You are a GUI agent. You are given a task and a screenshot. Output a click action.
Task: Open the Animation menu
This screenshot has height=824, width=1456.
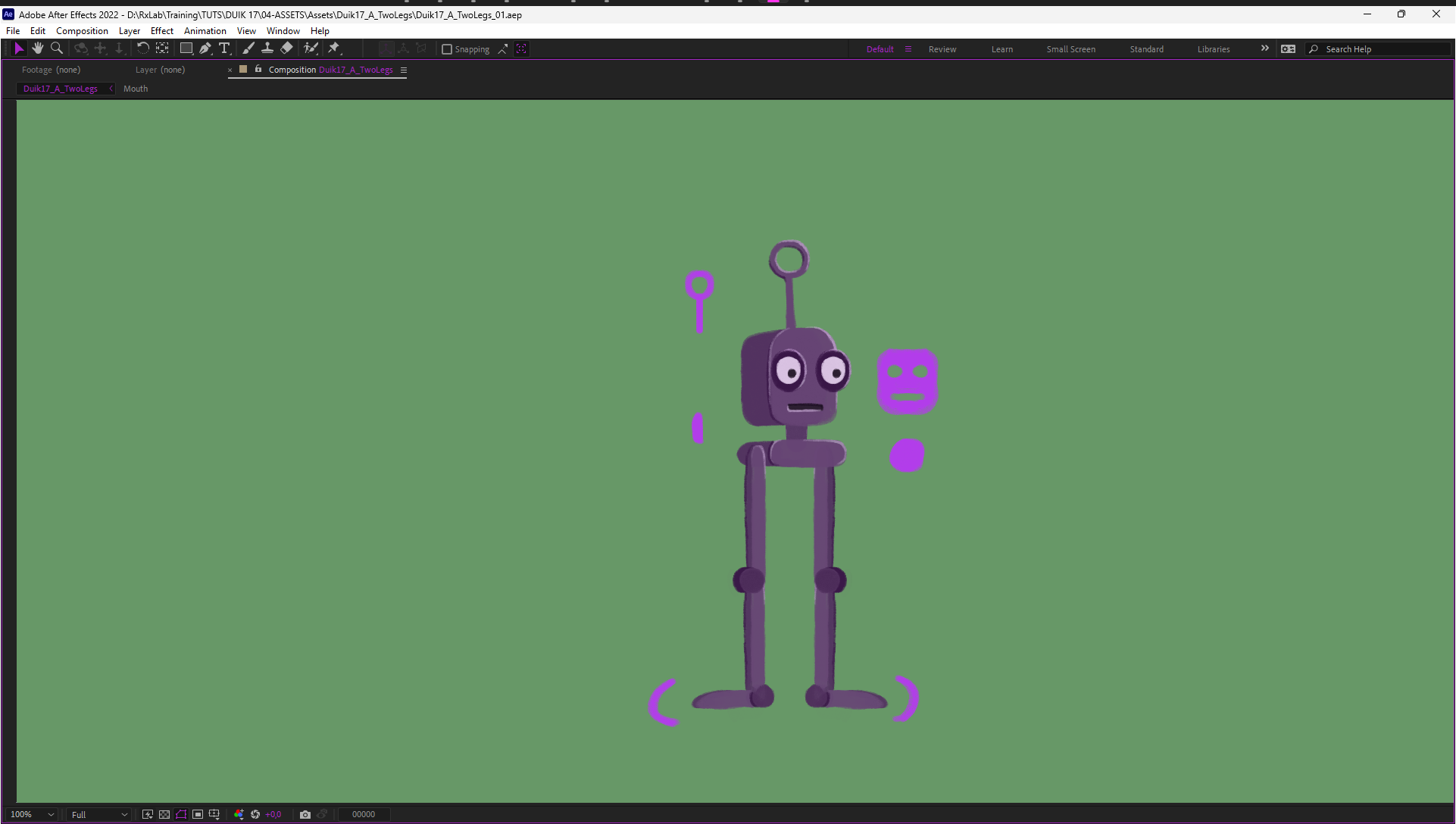click(205, 31)
